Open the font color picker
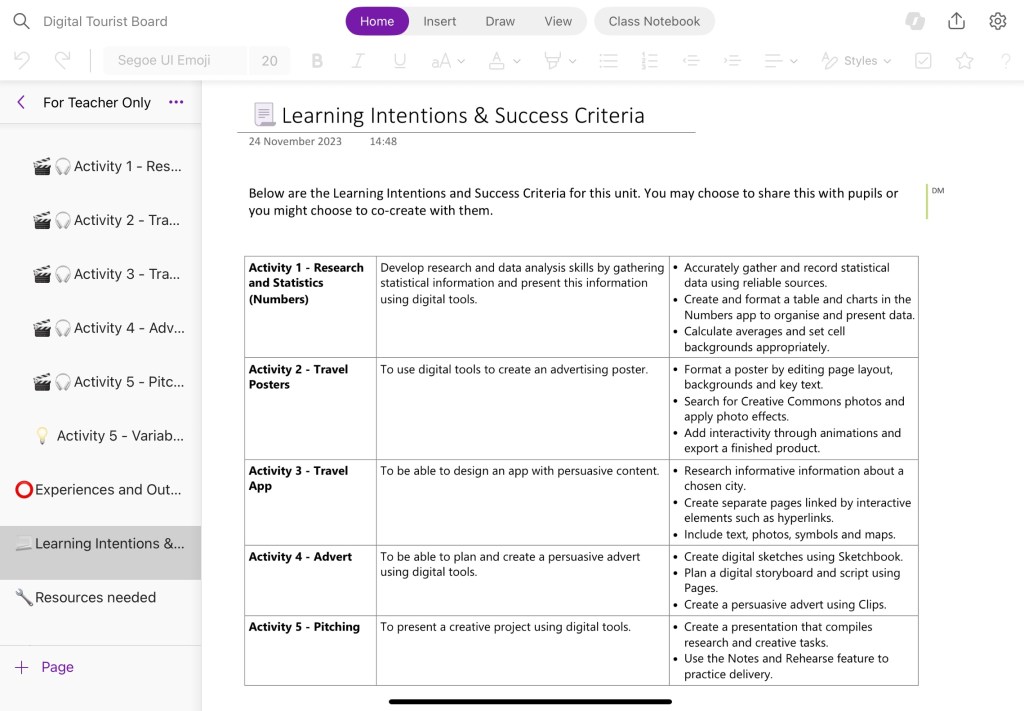Image resolution: width=1024 pixels, height=711 pixels. click(503, 61)
